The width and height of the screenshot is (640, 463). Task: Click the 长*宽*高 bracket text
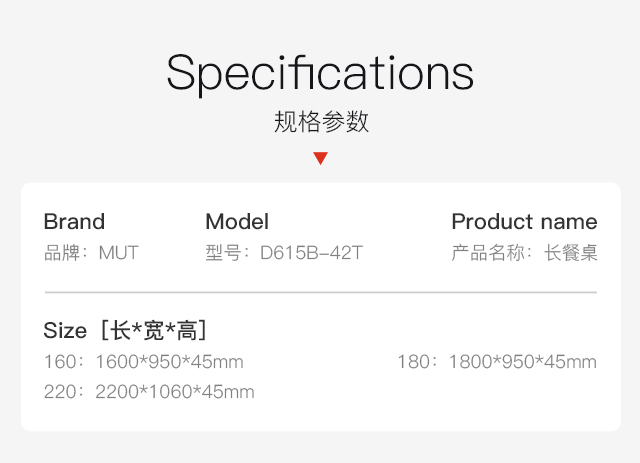click(x=153, y=330)
